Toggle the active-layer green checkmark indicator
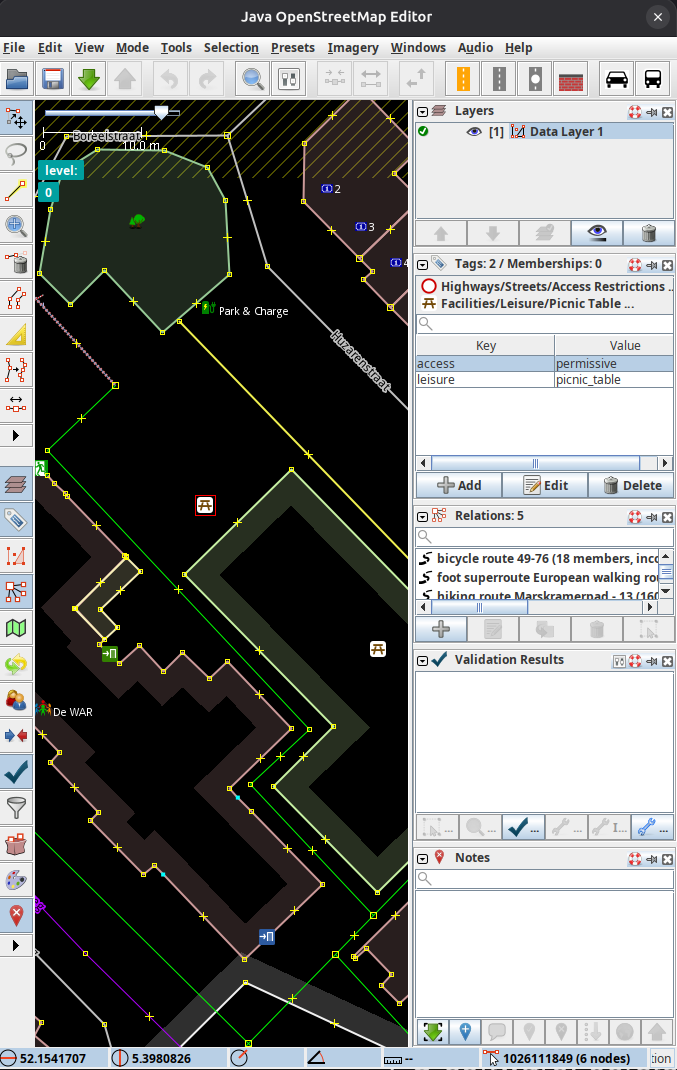This screenshot has height=1070, width=677. point(424,132)
